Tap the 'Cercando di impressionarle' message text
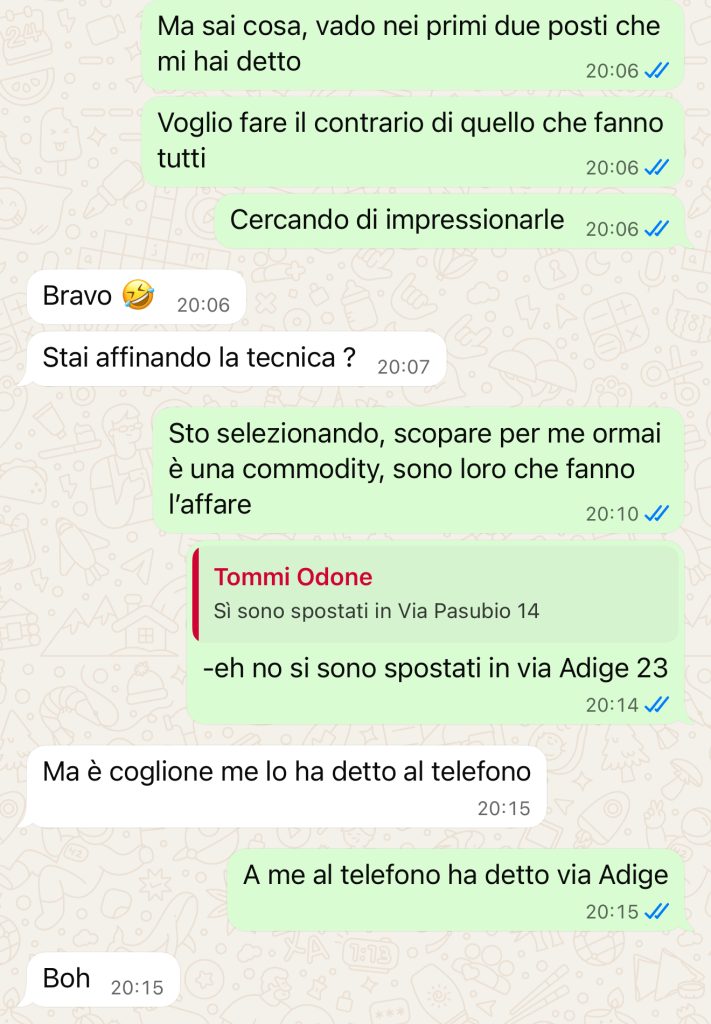This screenshot has width=711, height=1024. 397,219
